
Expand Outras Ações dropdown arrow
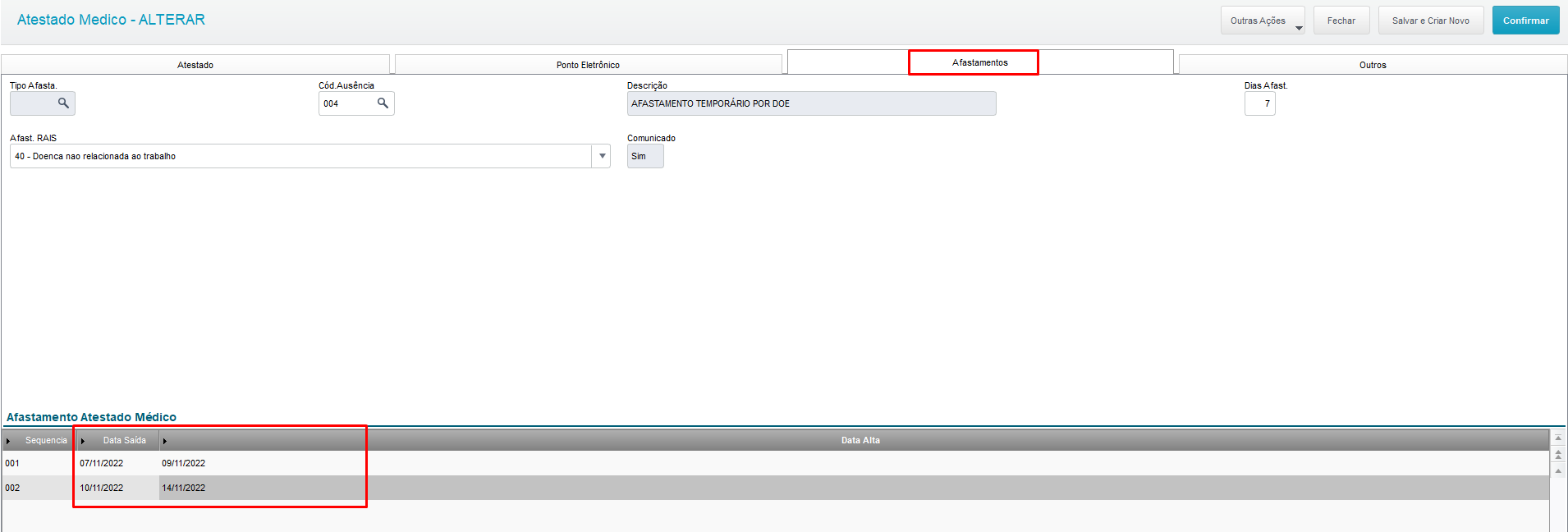[1299, 28]
